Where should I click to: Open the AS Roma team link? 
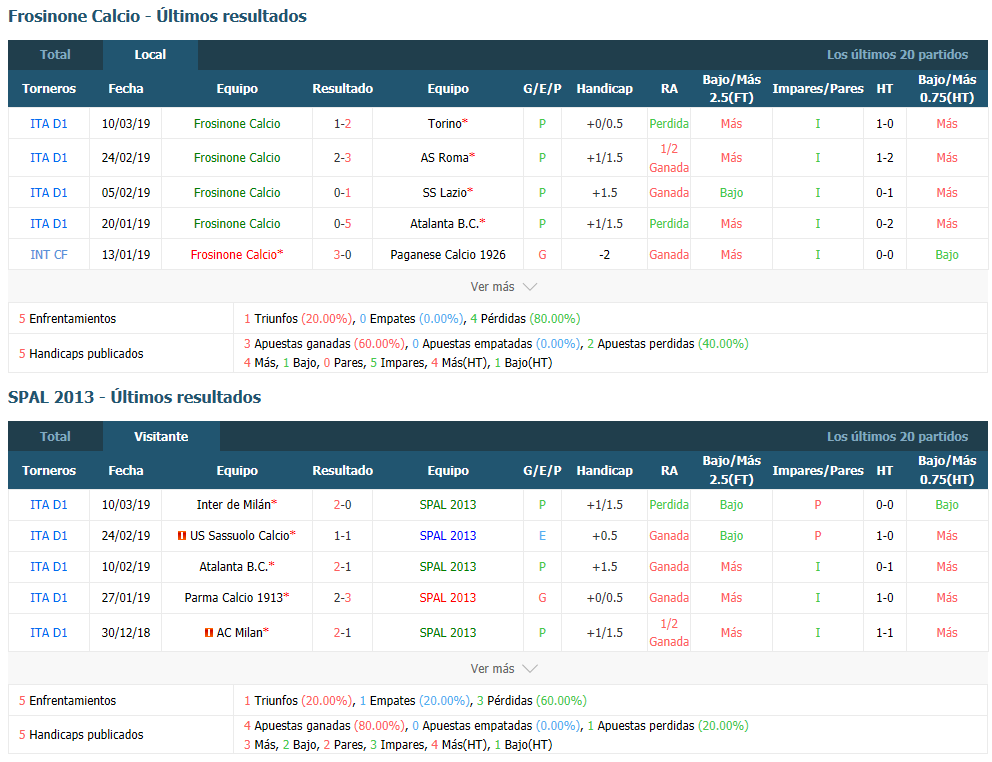(x=445, y=158)
